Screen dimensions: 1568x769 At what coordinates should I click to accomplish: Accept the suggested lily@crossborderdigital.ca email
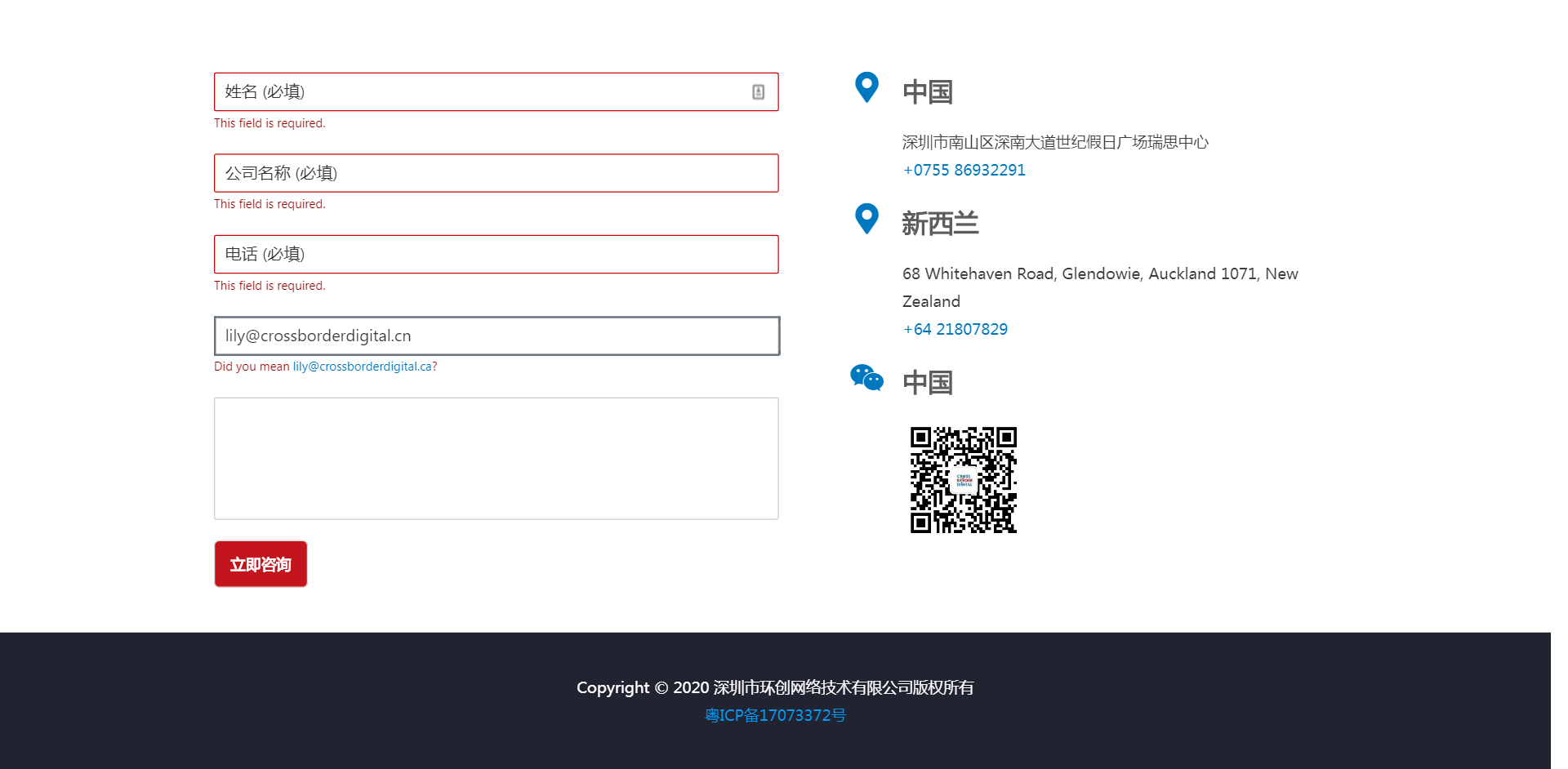click(364, 367)
